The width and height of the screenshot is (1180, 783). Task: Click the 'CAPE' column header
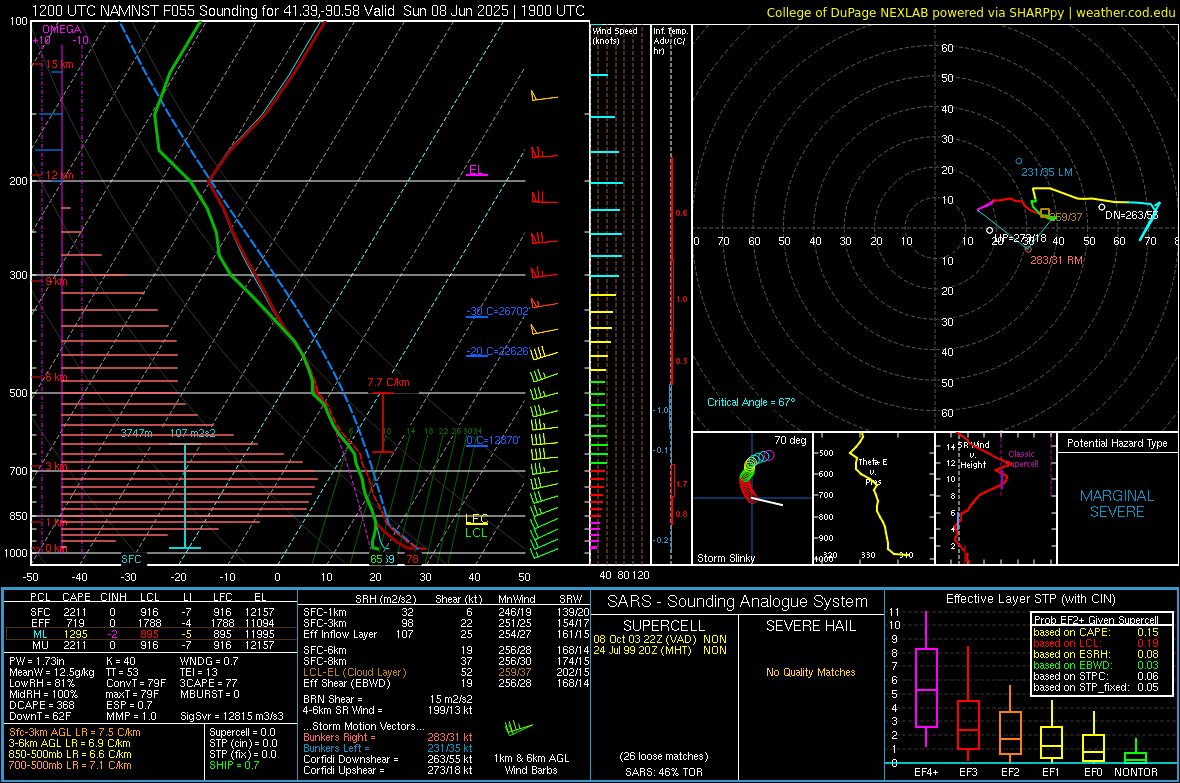(76, 598)
